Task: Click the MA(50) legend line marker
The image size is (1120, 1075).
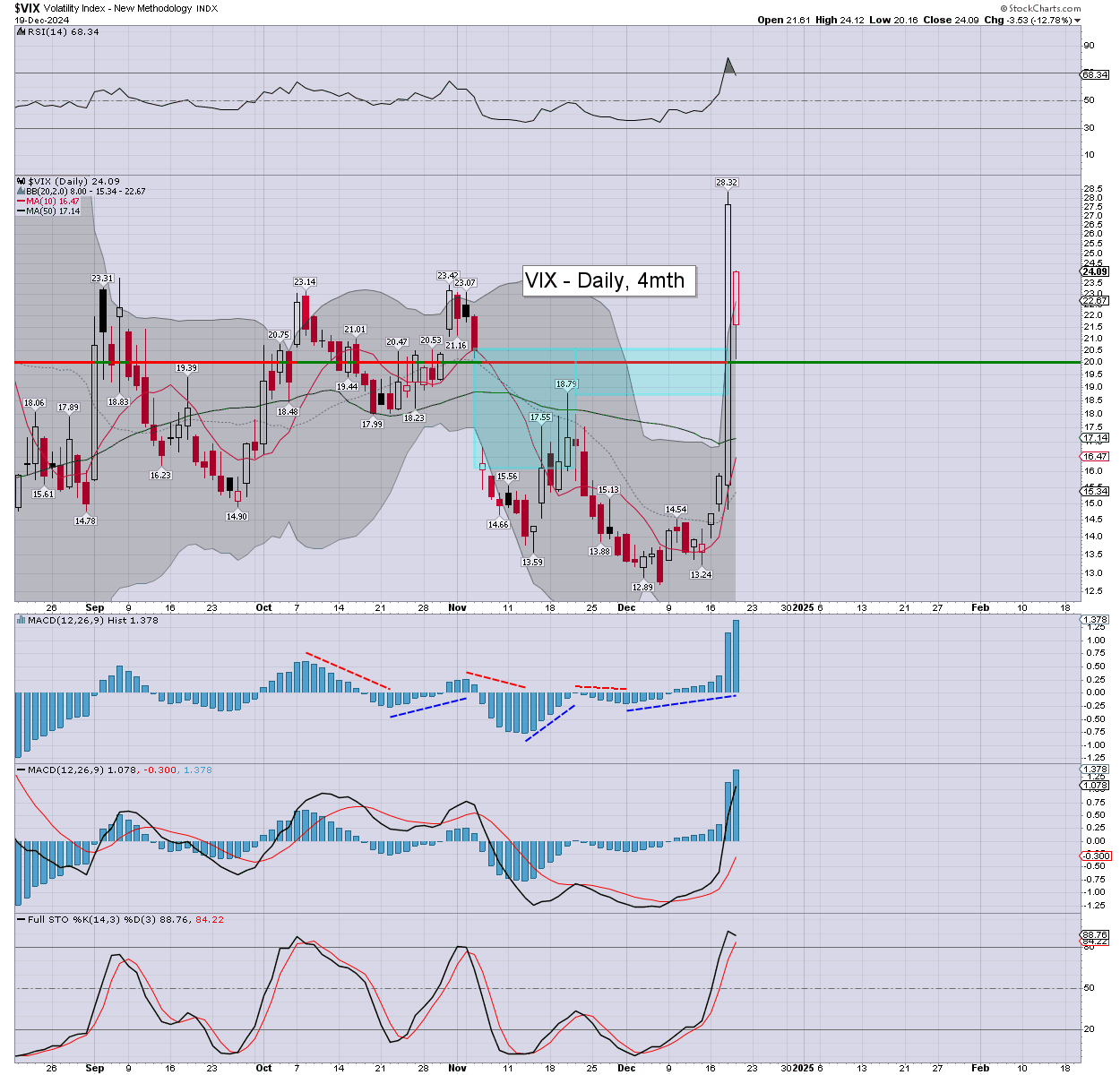Action: pos(22,211)
